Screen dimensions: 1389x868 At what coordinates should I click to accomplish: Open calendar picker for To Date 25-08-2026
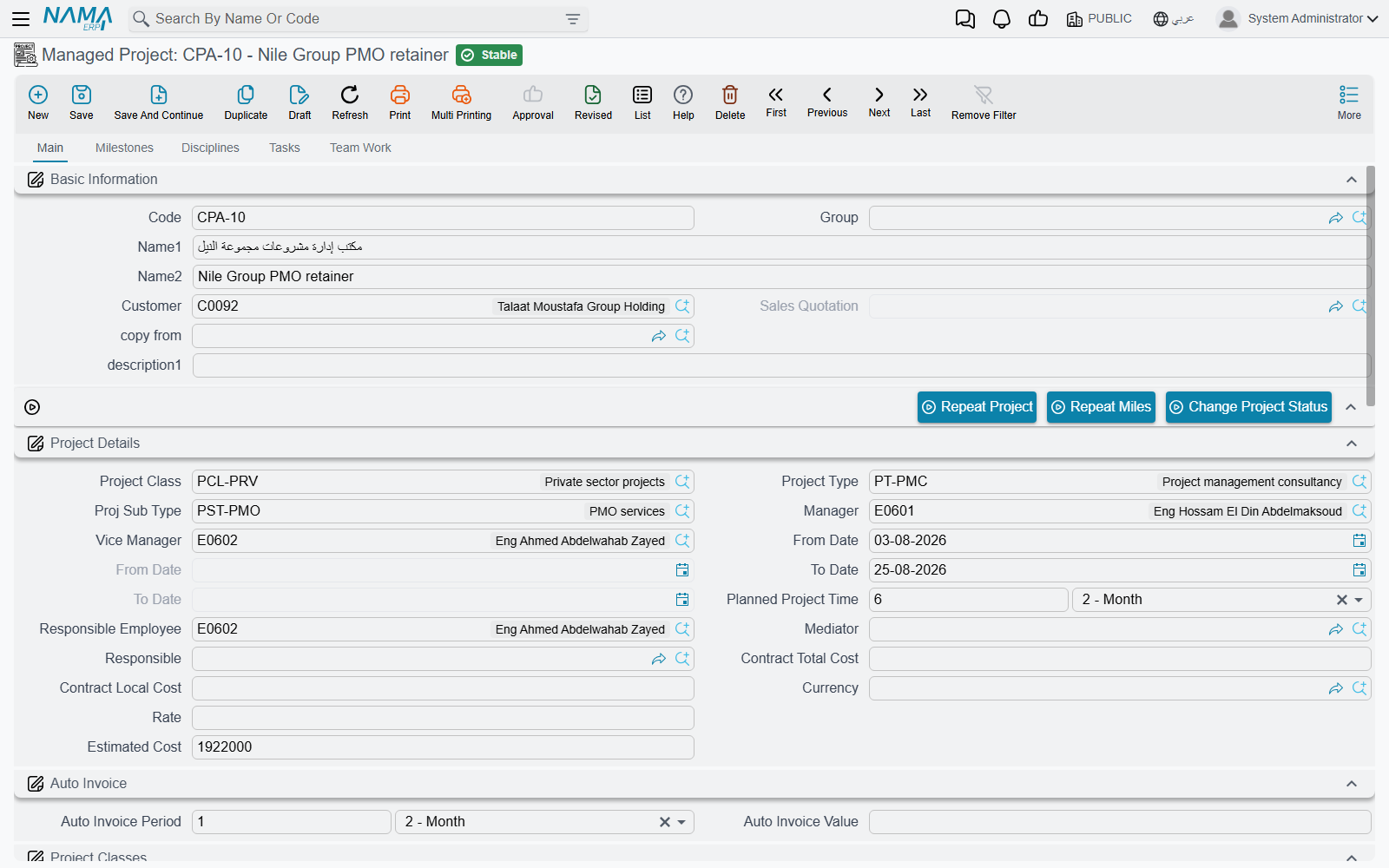tap(1359, 570)
